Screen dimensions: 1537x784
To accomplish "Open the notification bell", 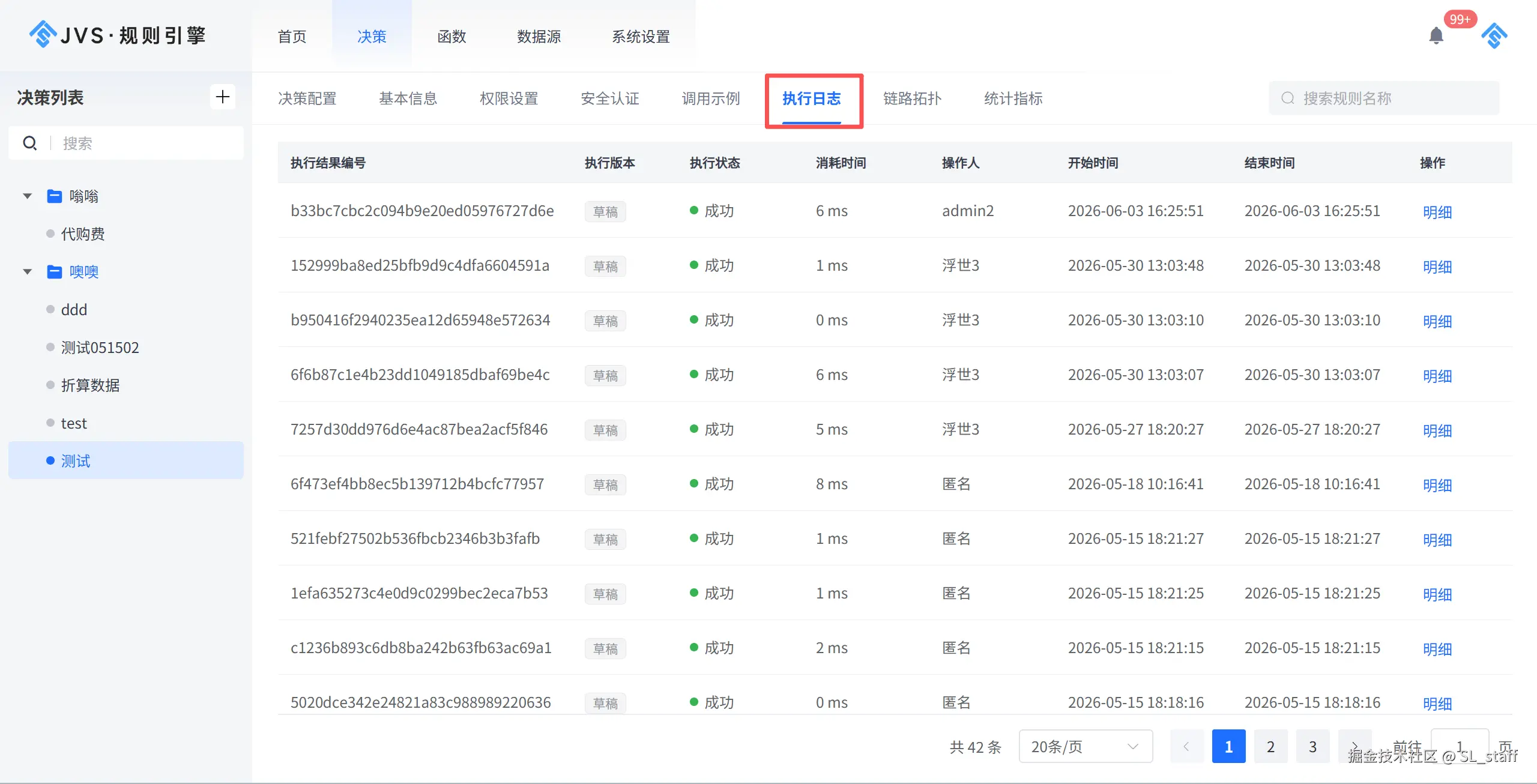I will pyautogui.click(x=1436, y=36).
